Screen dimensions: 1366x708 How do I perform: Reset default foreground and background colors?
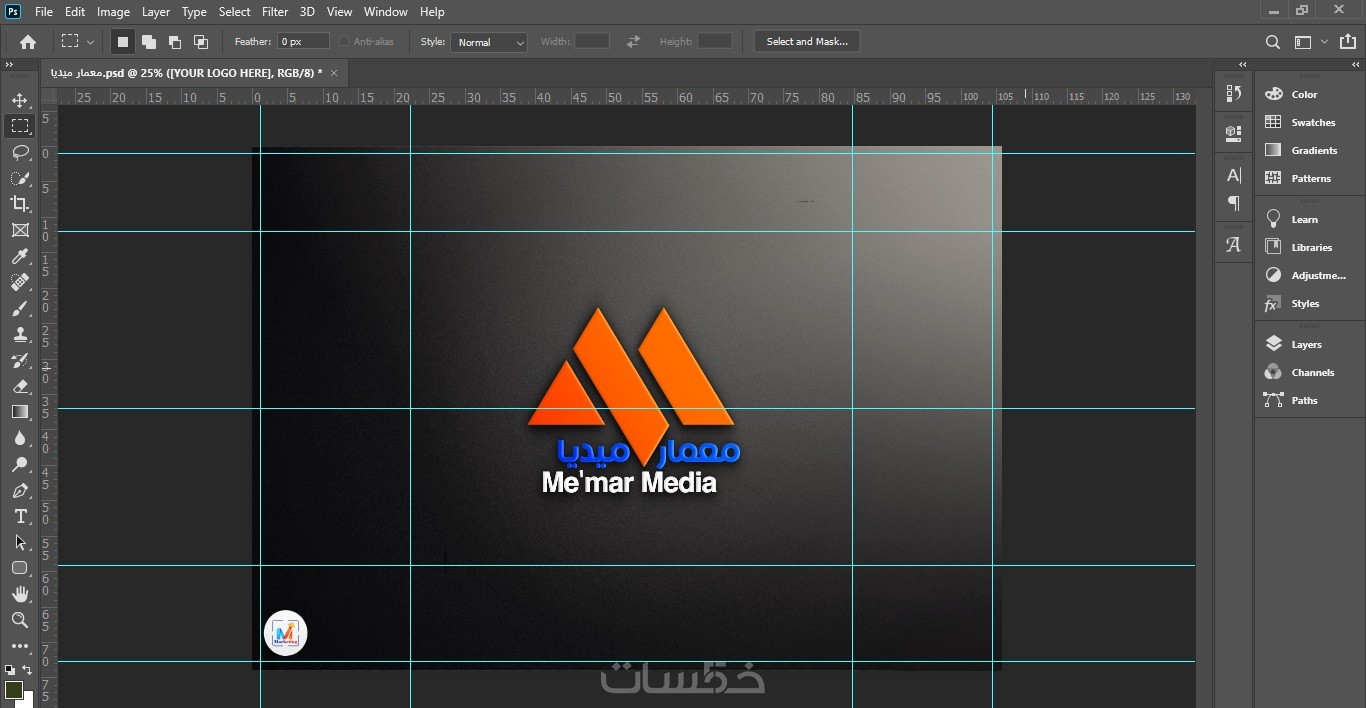10,670
